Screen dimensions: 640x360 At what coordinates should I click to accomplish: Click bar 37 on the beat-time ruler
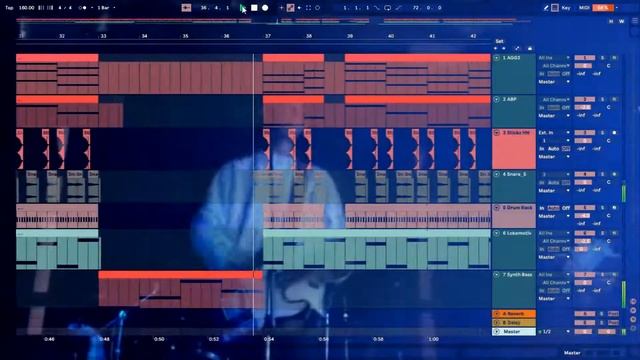[268, 36]
